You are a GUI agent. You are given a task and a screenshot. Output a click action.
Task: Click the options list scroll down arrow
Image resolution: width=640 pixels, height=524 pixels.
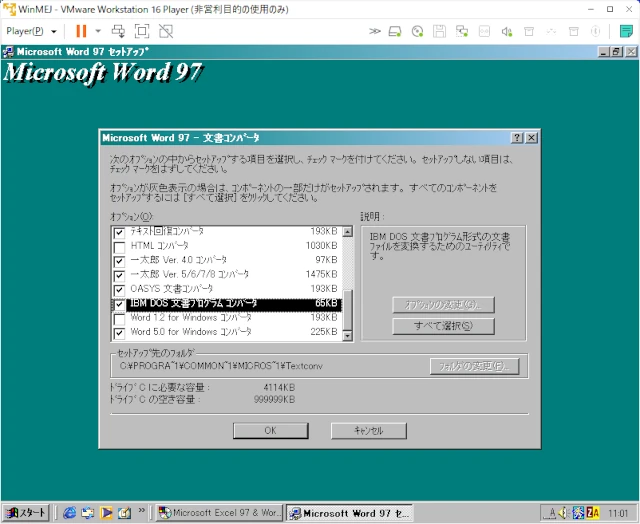coord(347,335)
